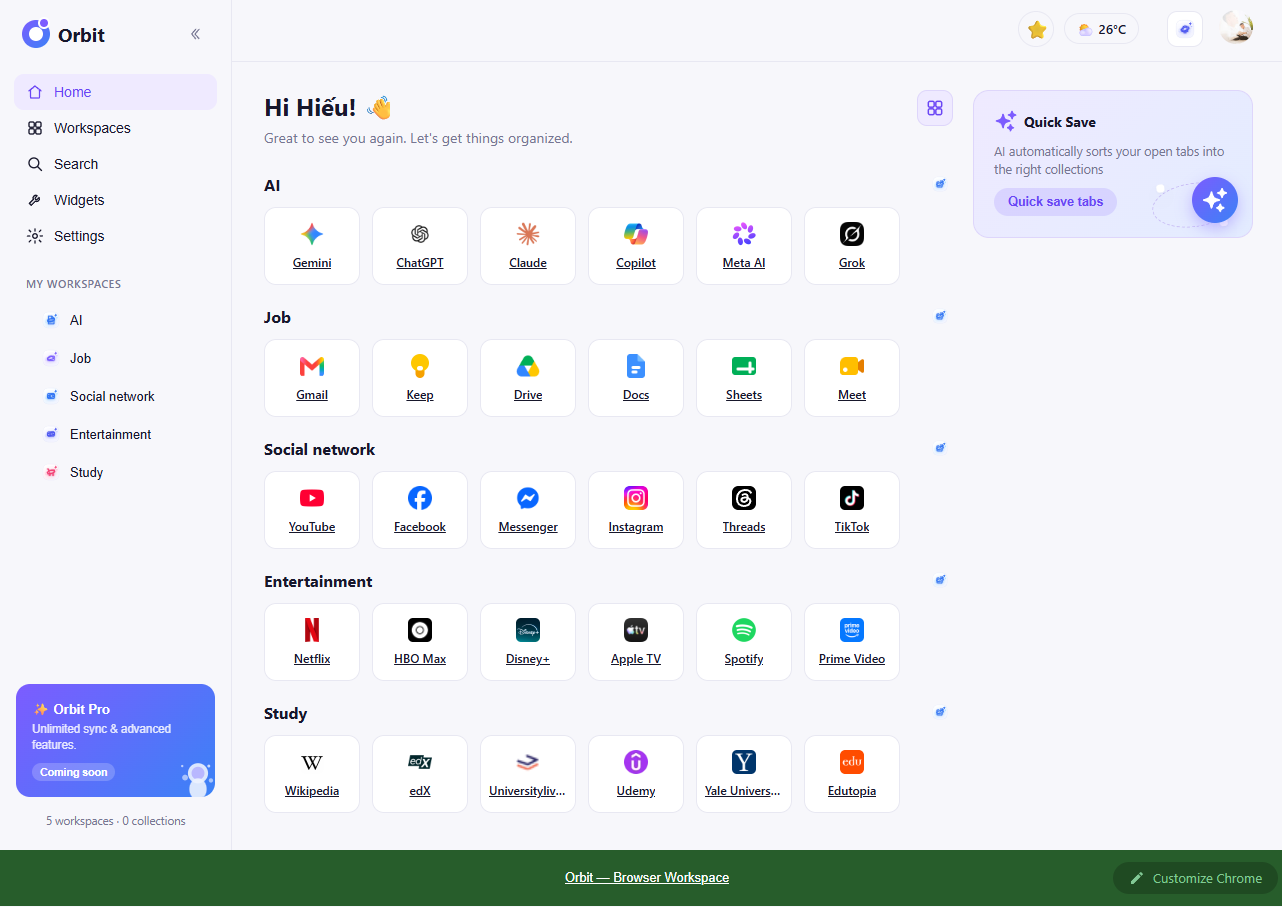This screenshot has width=1282, height=907.
Task: Open the Copilot tile
Action: point(636,246)
